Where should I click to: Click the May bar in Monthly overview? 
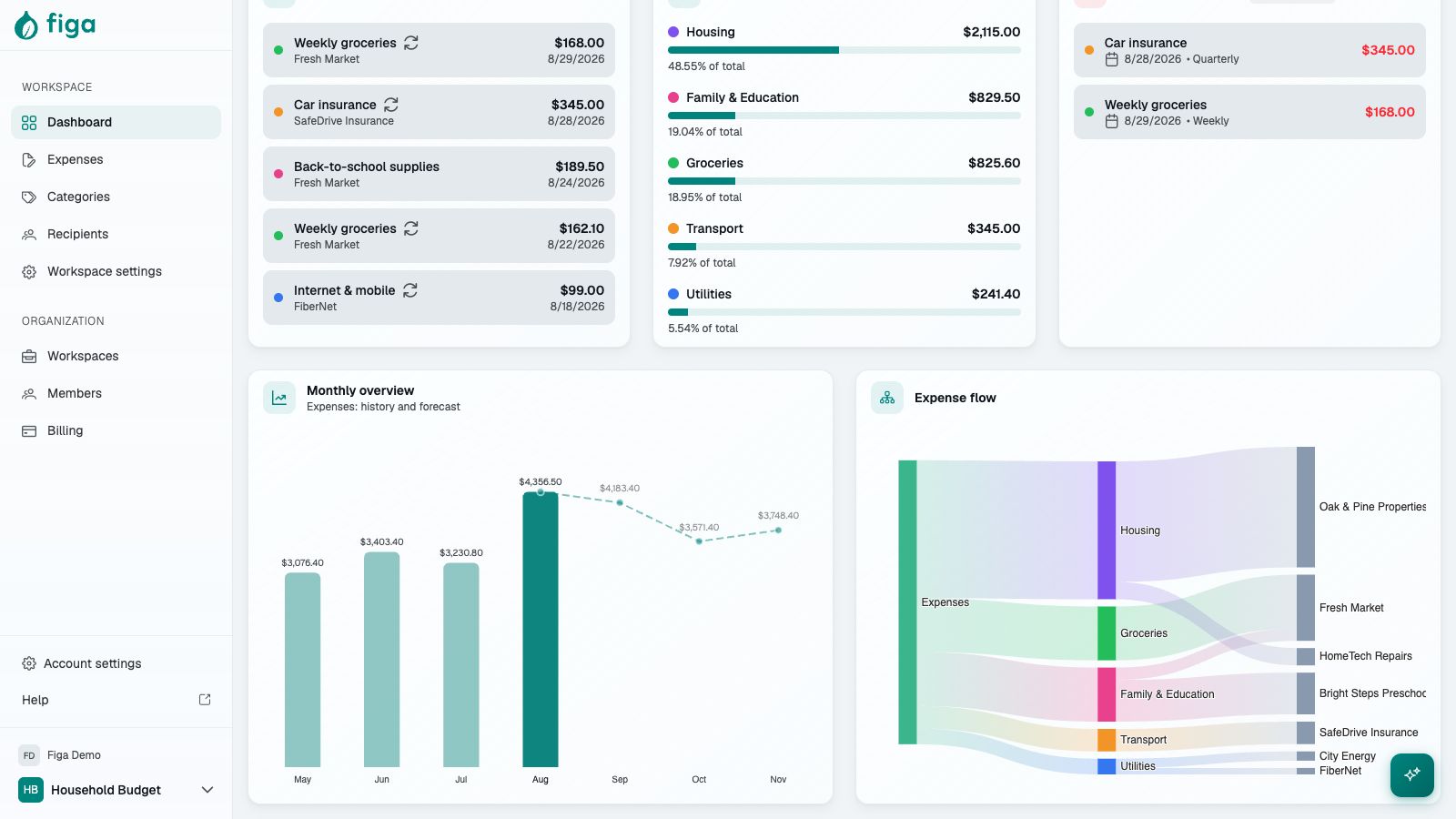pos(302,670)
